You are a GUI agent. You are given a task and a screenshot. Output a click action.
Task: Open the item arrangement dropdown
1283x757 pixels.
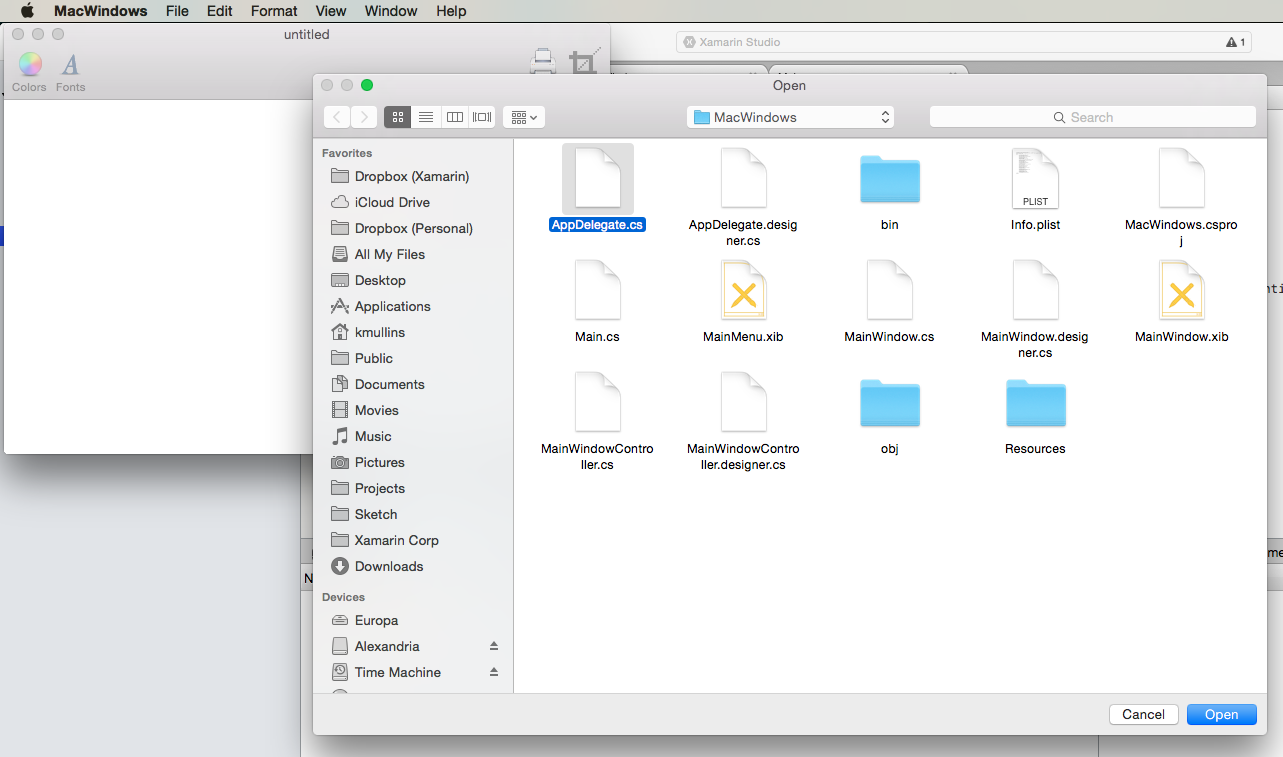[x=522, y=117]
